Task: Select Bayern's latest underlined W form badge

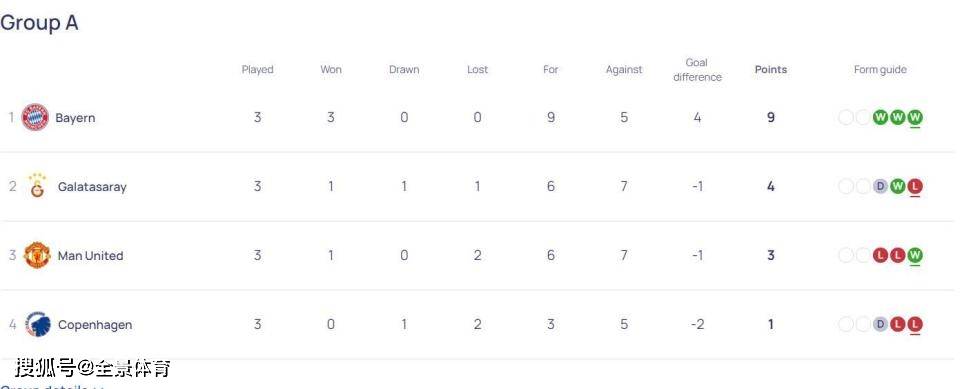Action: 915,117
